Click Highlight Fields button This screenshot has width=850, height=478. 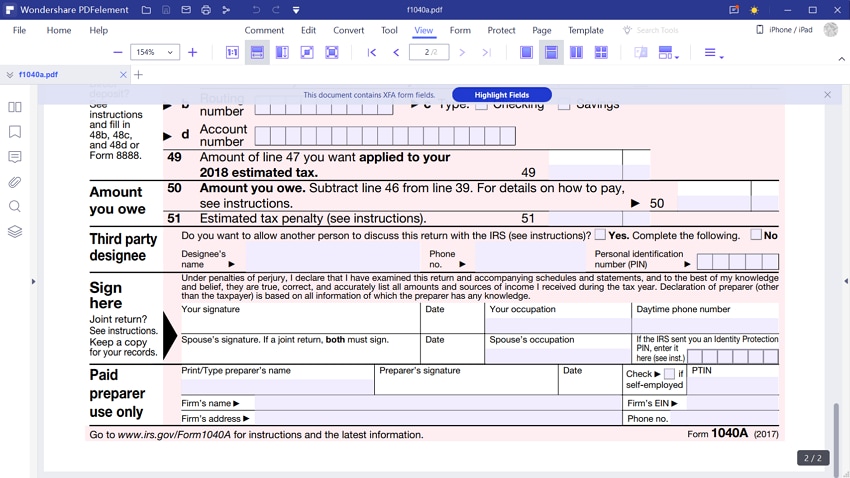[x=502, y=95]
